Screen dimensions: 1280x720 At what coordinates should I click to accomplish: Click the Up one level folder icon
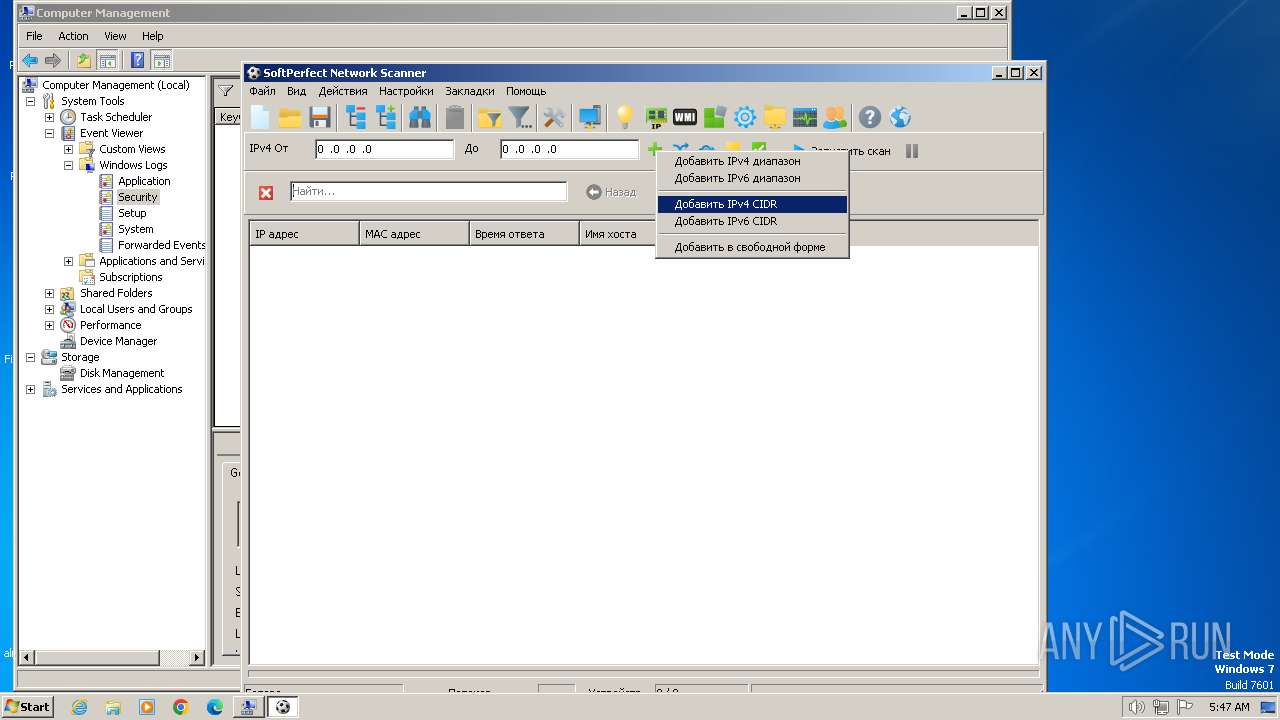pyautogui.click(x=84, y=60)
